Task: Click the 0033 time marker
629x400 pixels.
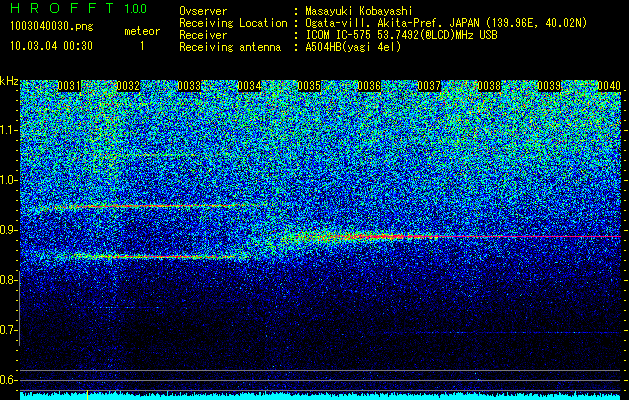Action: coord(189,86)
